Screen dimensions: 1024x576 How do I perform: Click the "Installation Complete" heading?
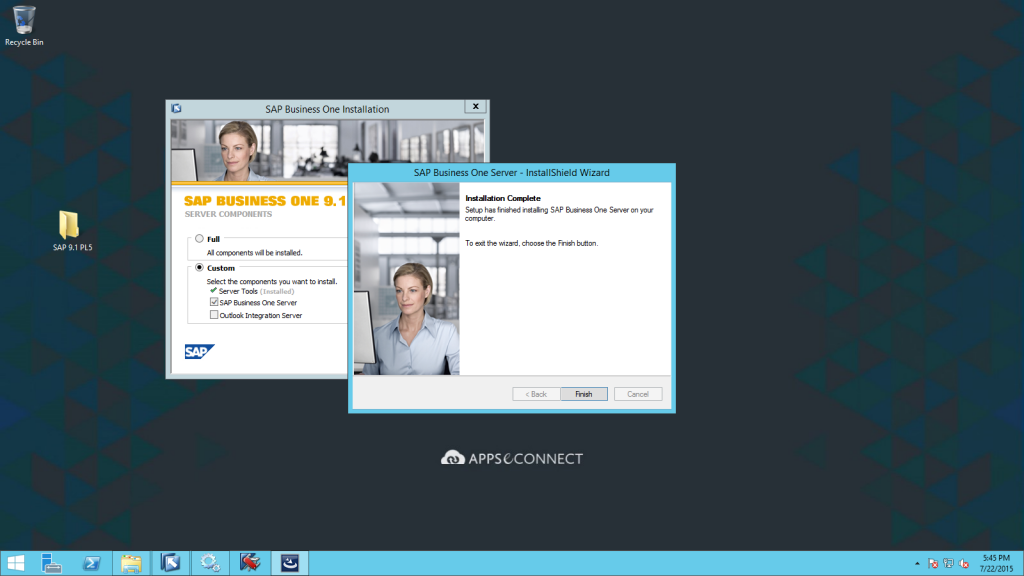coord(503,198)
